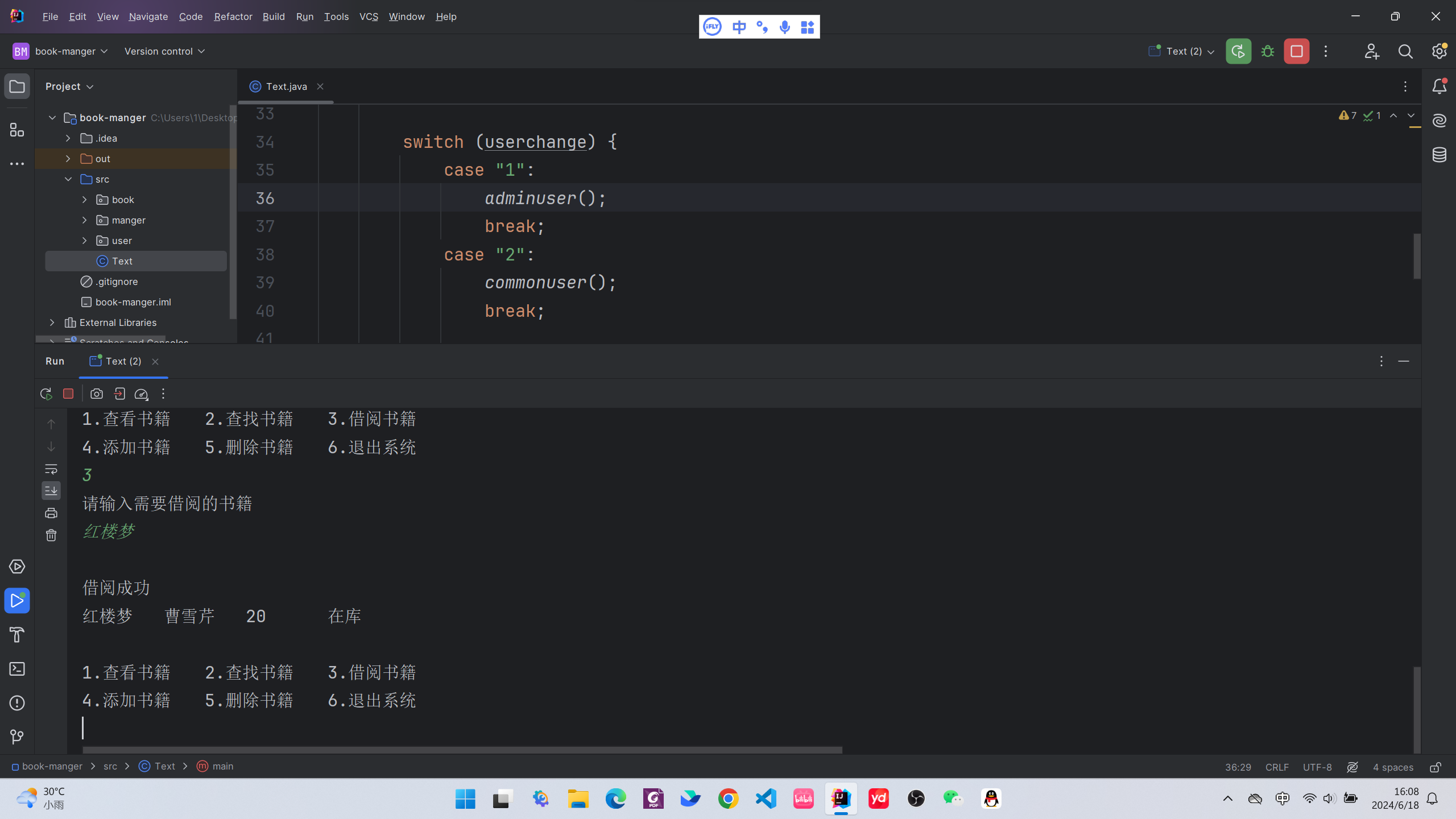Toggle scroll to end of console
This screenshot has width=1456, height=819.
[51, 490]
